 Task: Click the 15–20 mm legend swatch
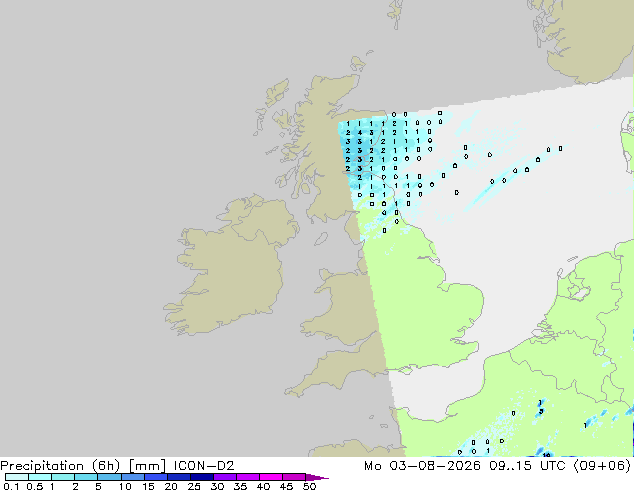[x=155, y=477]
